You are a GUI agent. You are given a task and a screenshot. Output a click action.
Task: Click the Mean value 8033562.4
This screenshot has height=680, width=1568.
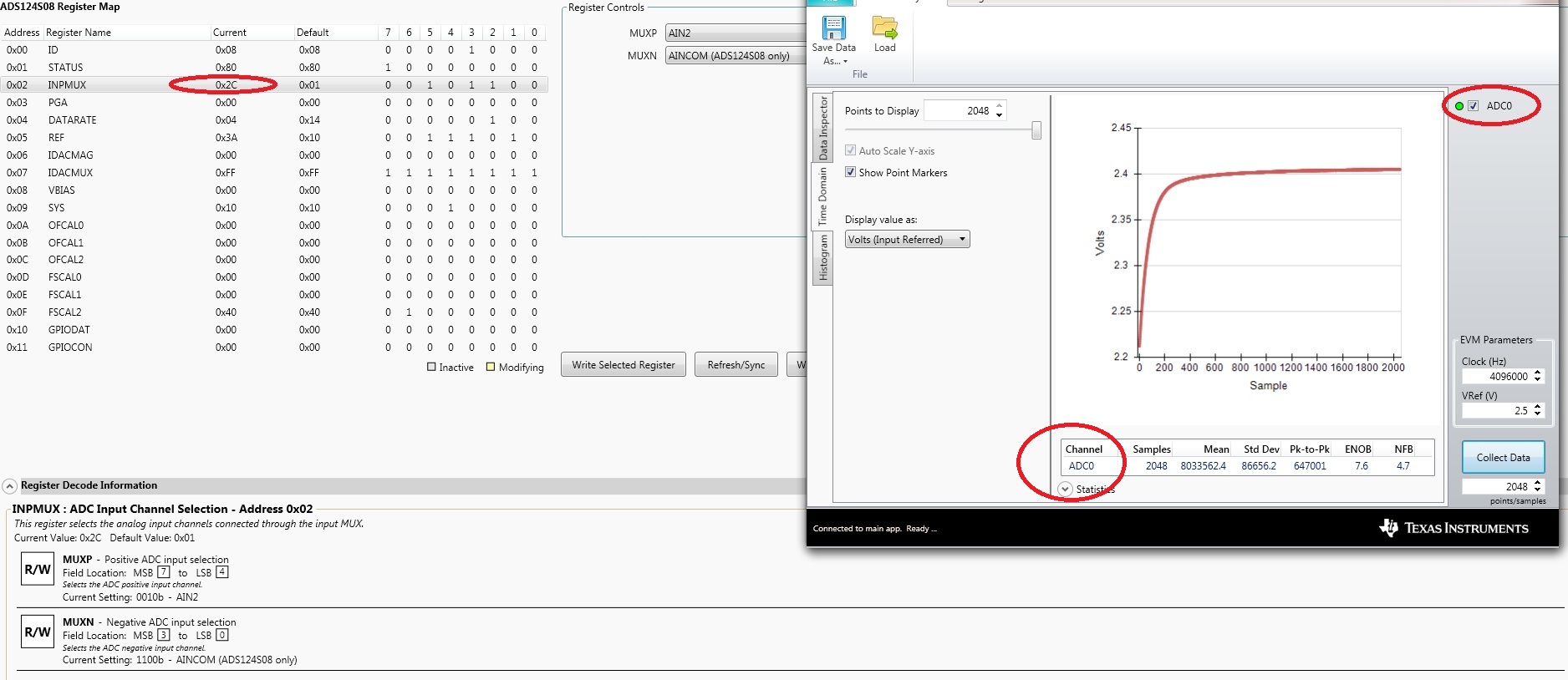1203,466
